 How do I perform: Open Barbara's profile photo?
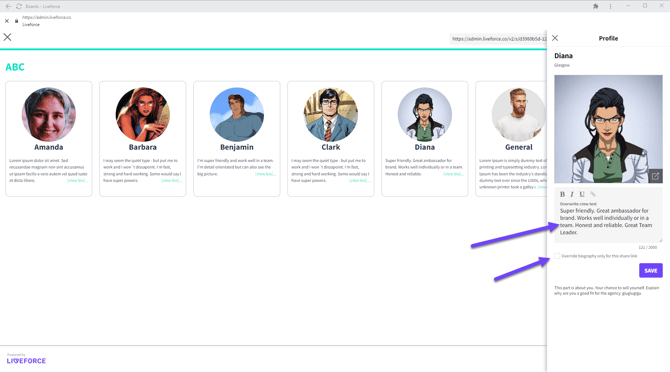pos(143,114)
